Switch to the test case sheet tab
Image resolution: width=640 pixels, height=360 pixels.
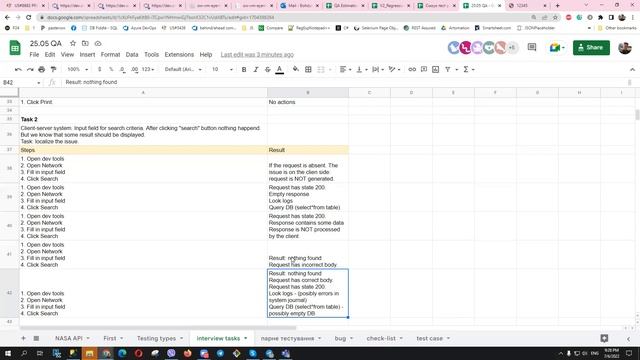[433, 338]
